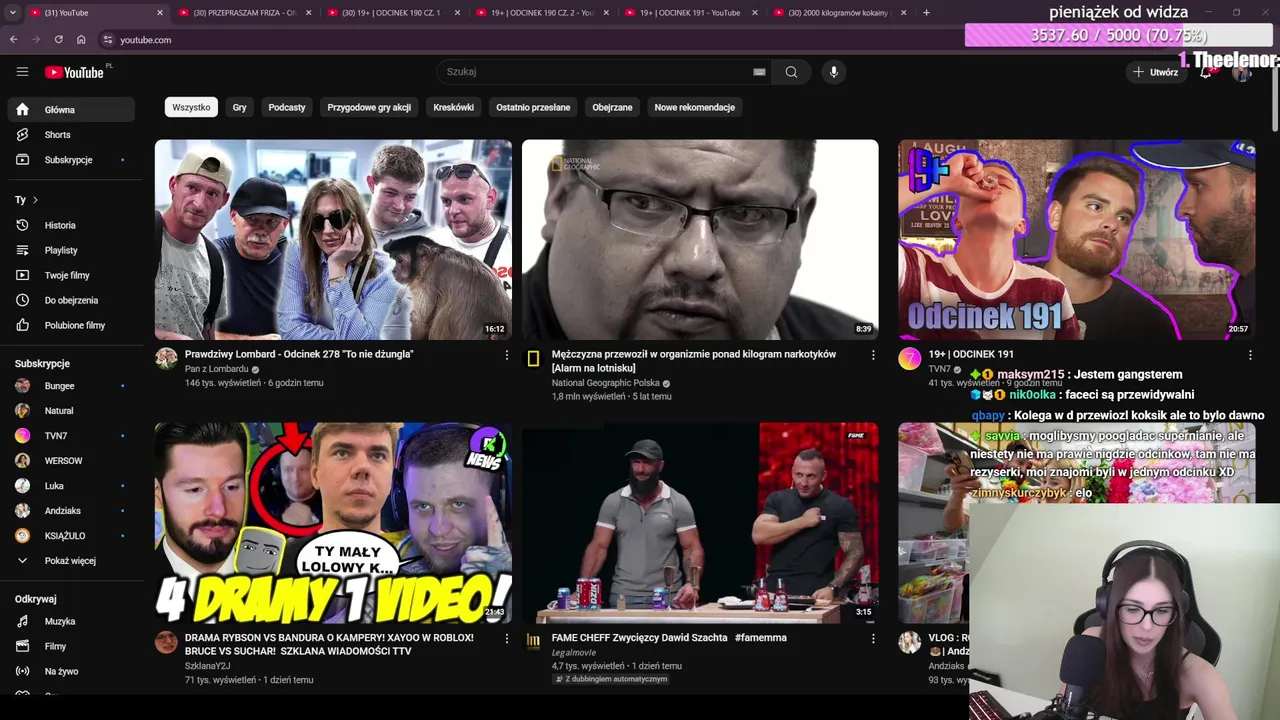The height and width of the screenshot is (720, 1280).
Task: Click browser back arrow
Action: pos(13,40)
